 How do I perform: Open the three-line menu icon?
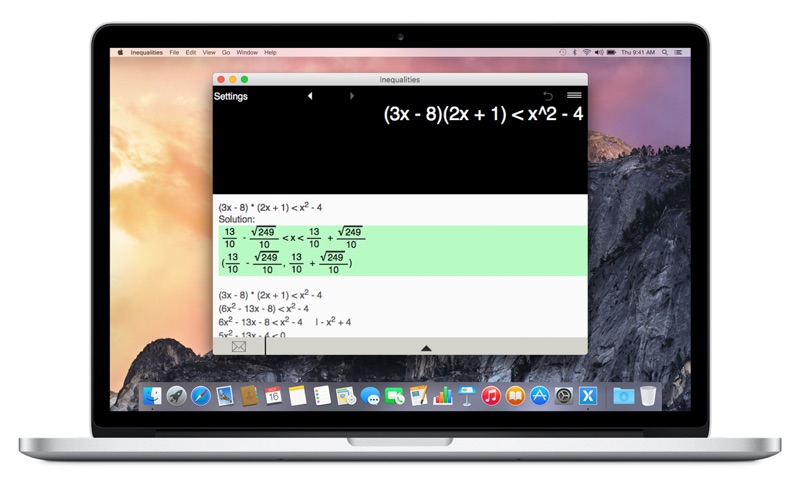click(574, 95)
